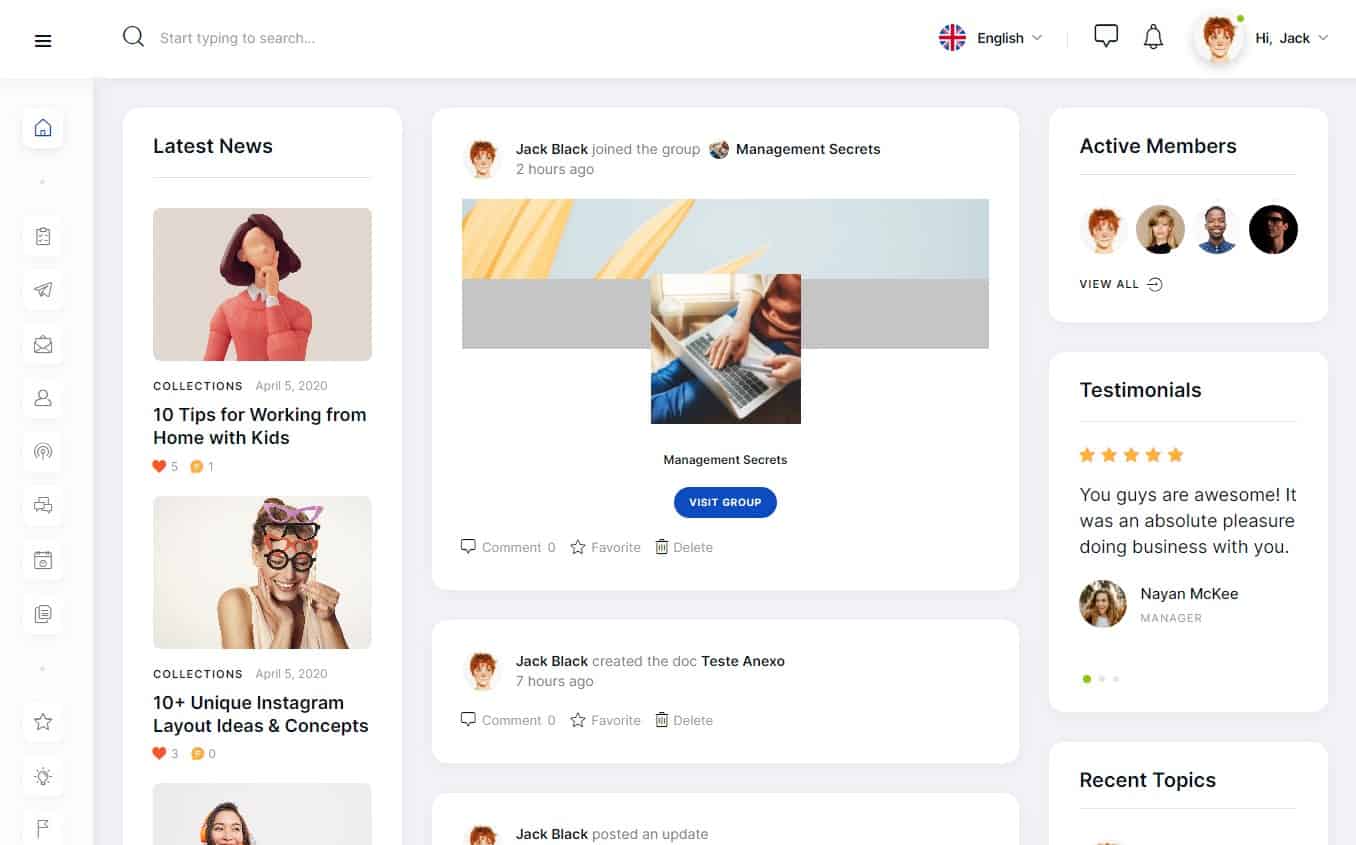The image size is (1356, 845).
Task: Click '7 hours ago' timestamp
Action: click(555, 681)
